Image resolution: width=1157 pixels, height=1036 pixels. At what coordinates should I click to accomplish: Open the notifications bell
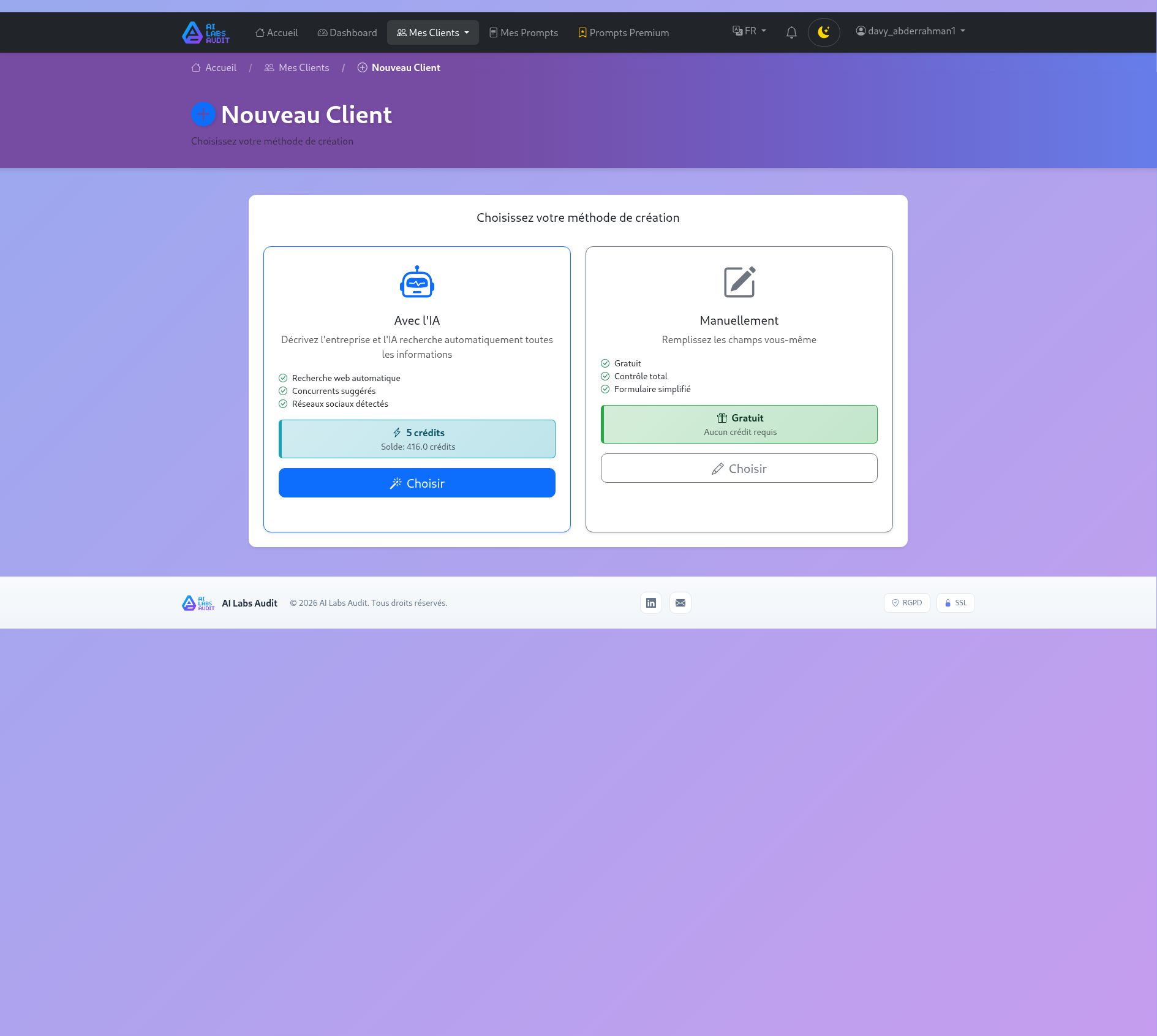(x=791, y=32)
